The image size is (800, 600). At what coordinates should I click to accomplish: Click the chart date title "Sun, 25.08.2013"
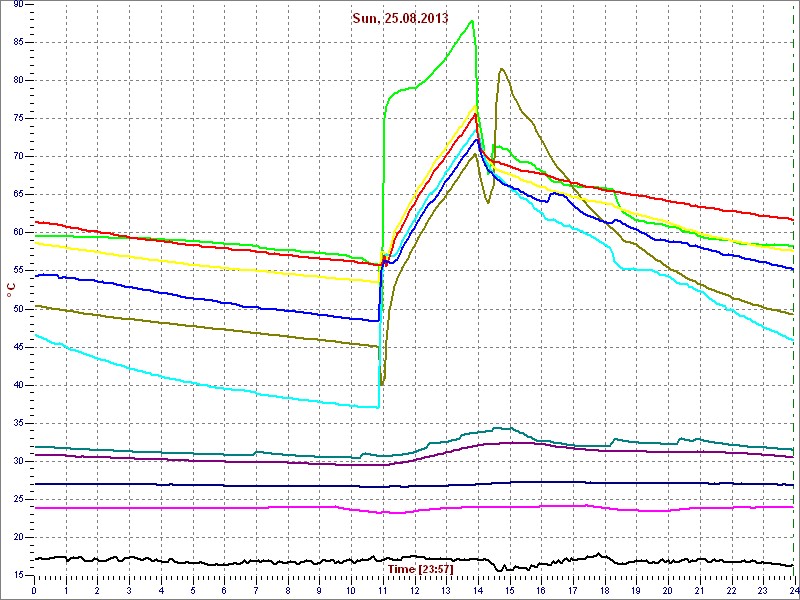(x=400, y=18)
